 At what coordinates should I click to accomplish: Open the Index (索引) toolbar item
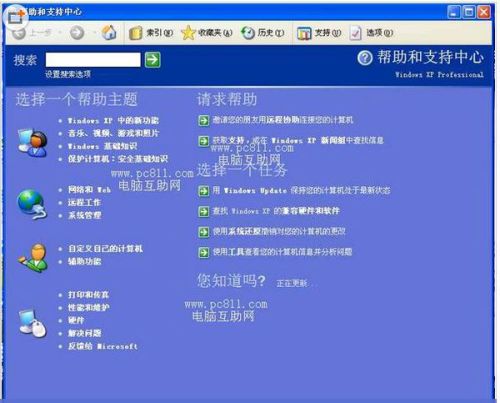(151, 33)
